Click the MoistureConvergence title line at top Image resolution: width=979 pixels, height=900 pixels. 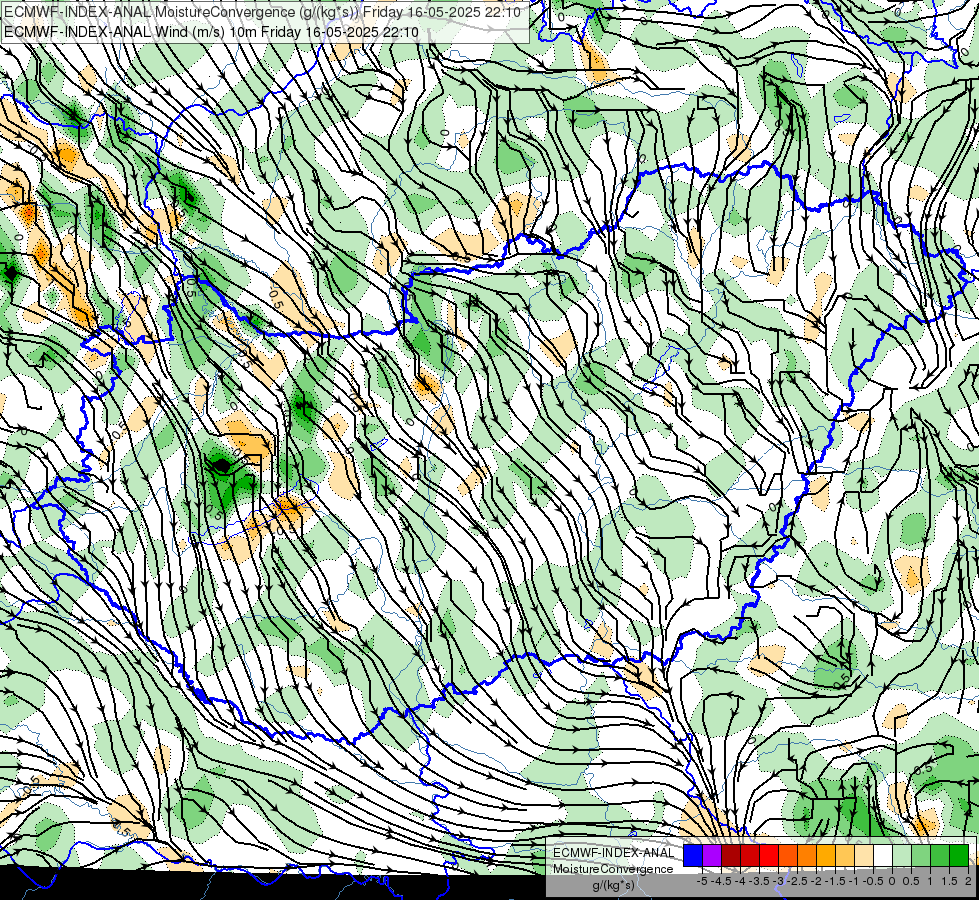point(263,11)
